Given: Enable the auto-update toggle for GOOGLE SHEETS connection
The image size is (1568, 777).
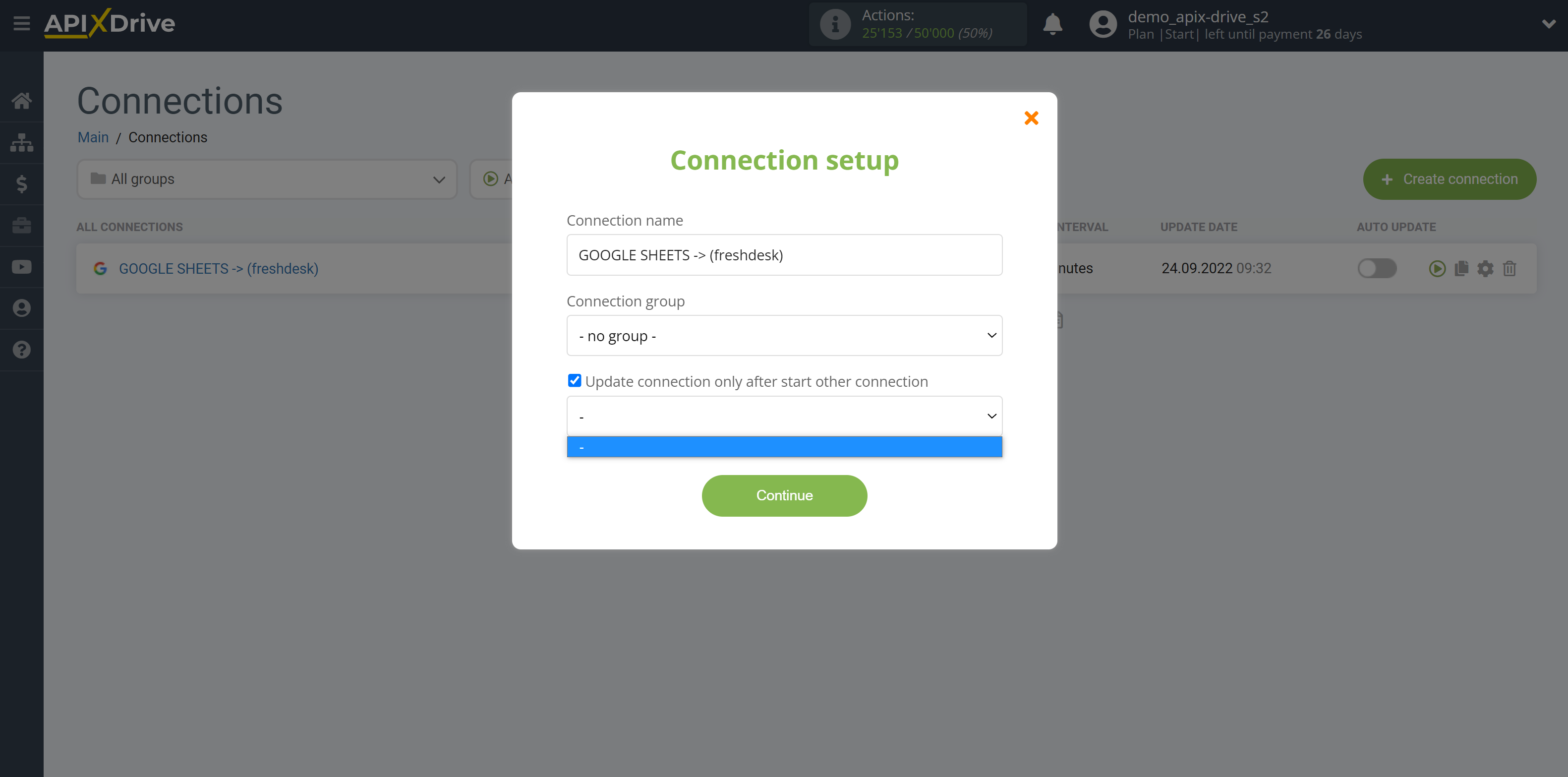Looking at the screenshot, I should pos(1377,268).
